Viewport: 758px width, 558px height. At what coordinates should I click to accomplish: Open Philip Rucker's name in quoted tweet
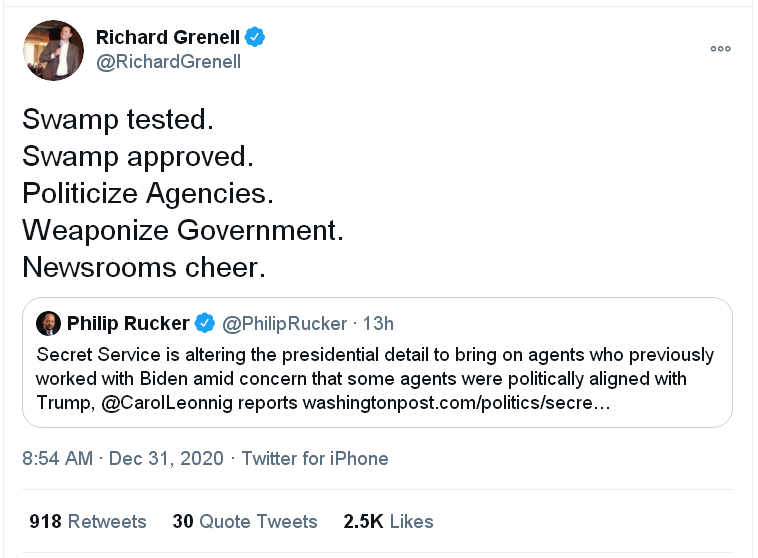128,323
